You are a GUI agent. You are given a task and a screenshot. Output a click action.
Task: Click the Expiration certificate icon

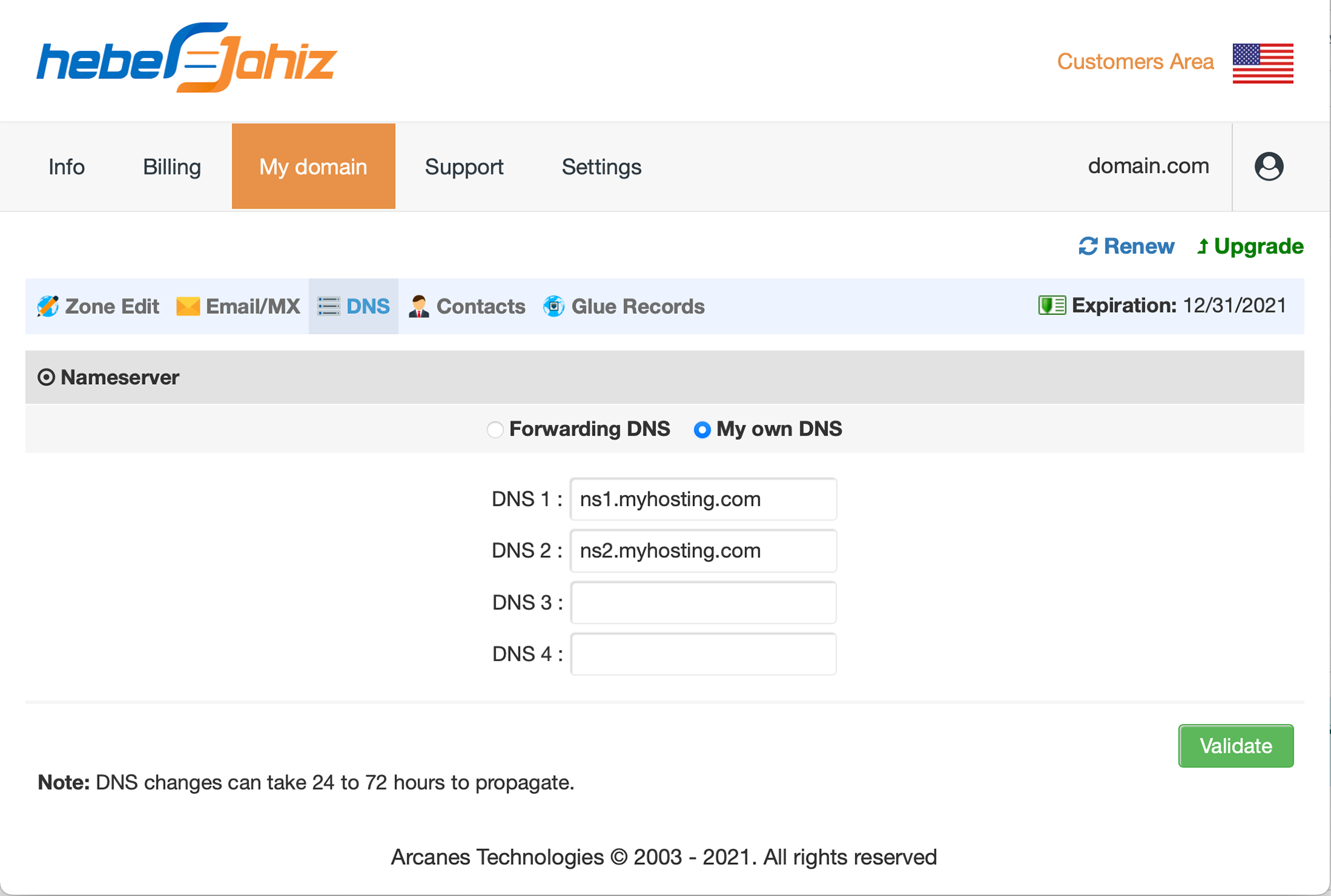pos(1052,305)
